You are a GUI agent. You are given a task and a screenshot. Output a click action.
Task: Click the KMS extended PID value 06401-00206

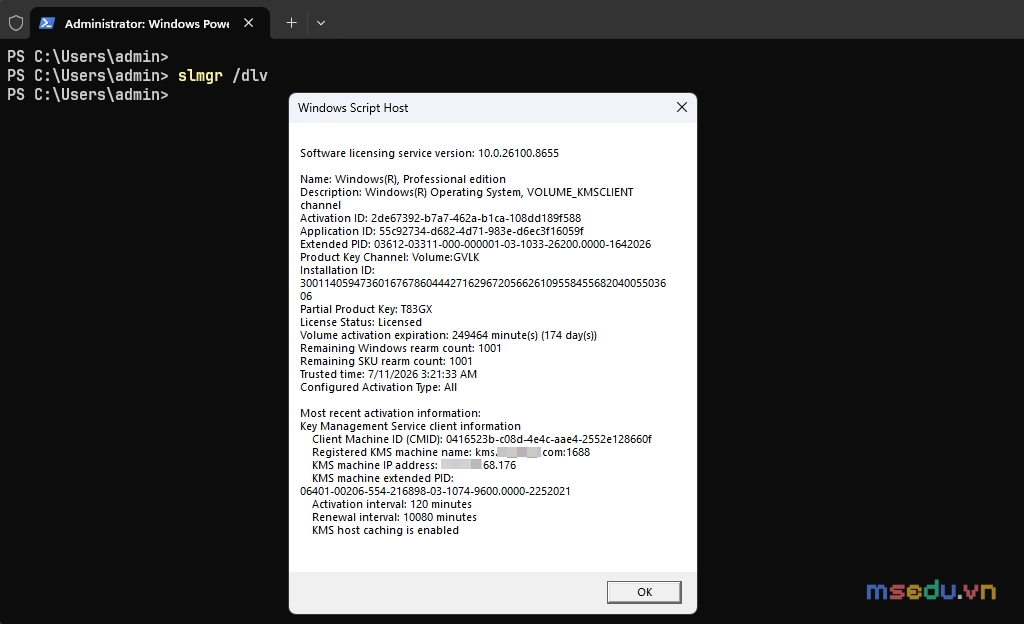pos(435,491)
